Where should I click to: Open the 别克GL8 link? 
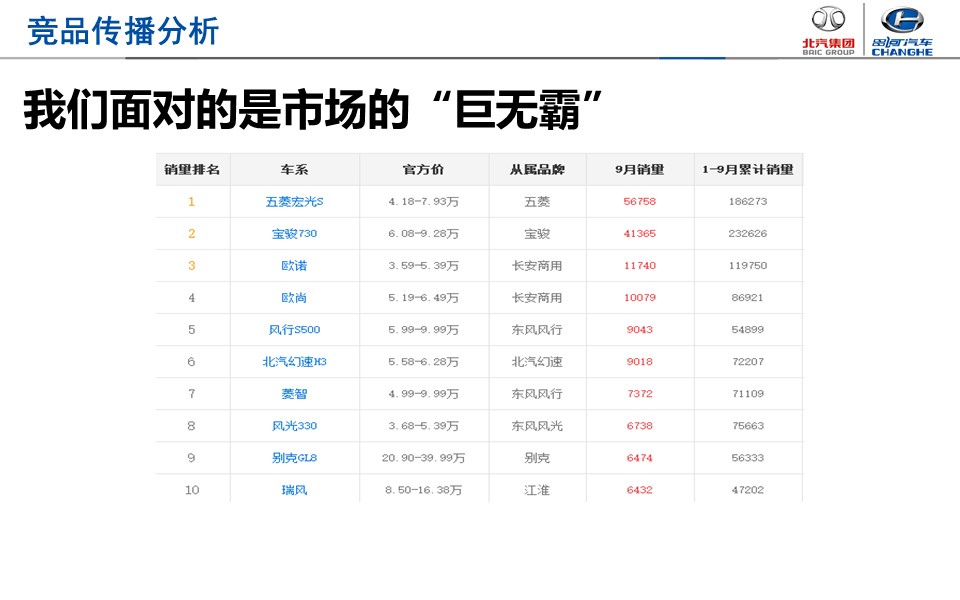coord(294,458)
